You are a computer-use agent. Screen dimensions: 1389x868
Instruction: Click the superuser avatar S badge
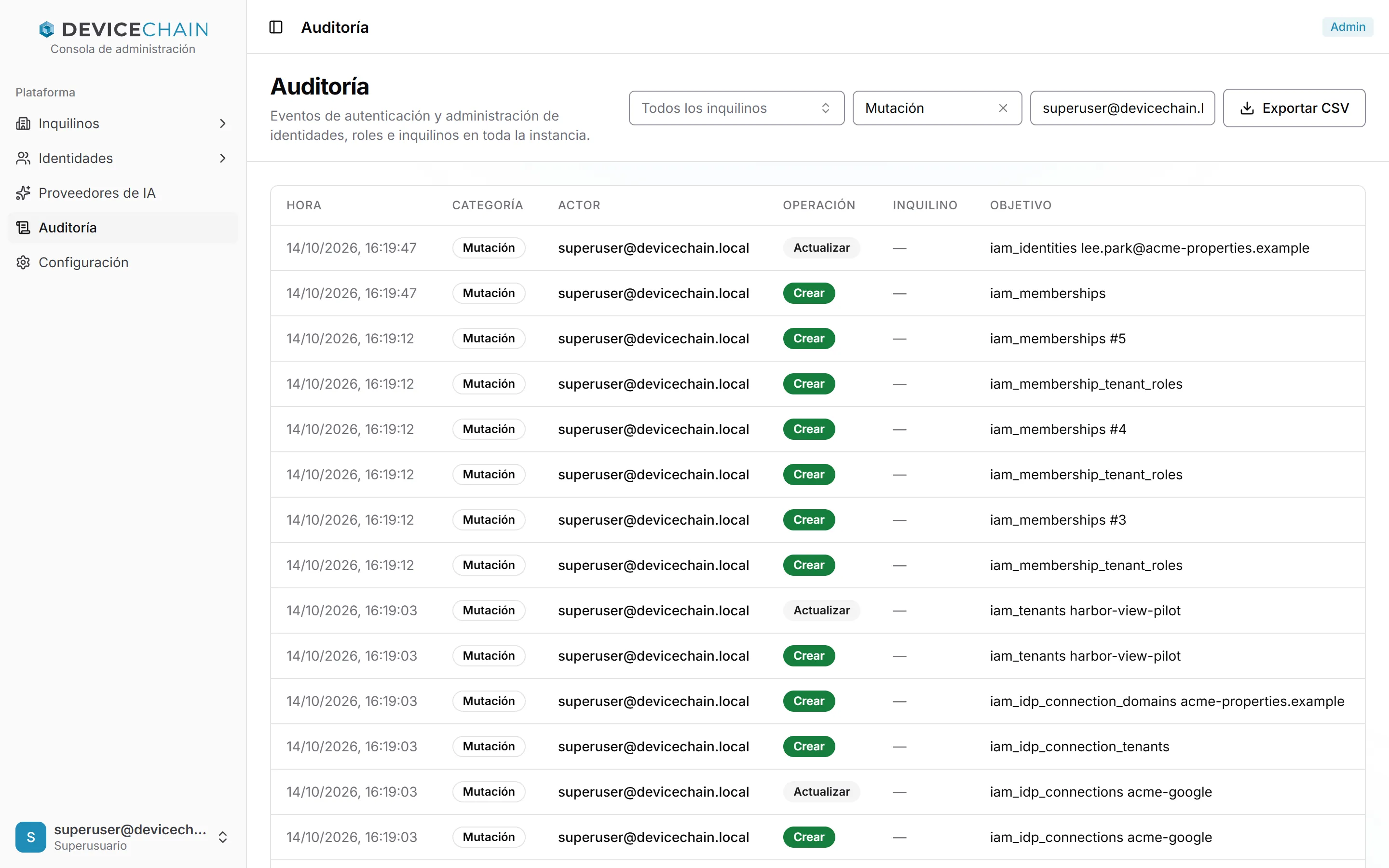tap(31, 837)
